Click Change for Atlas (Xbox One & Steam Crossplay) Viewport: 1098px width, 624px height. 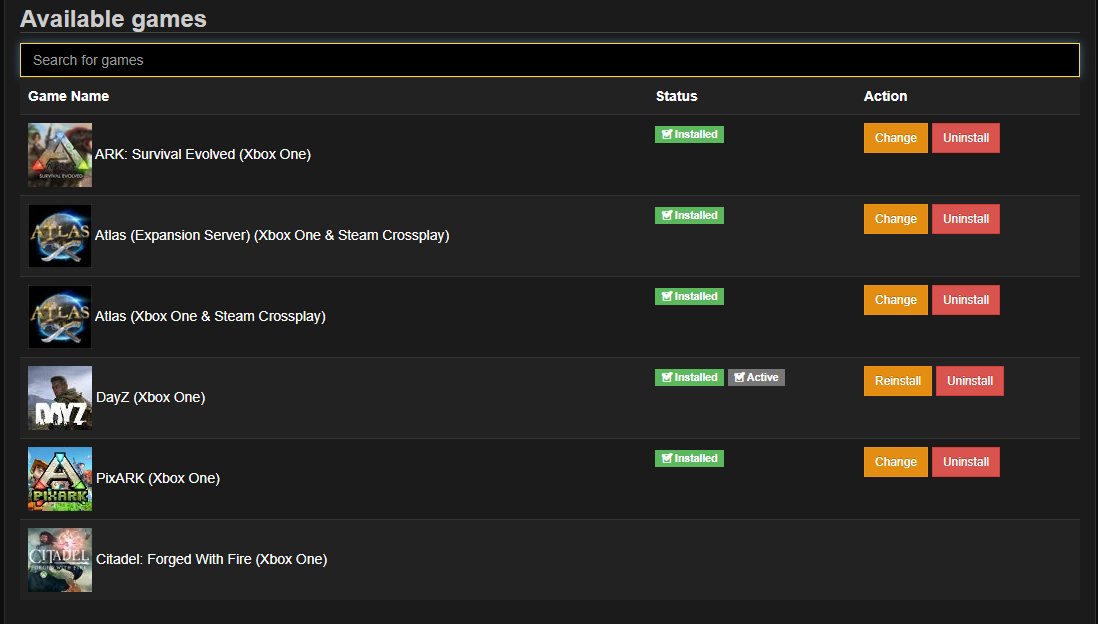896,300
